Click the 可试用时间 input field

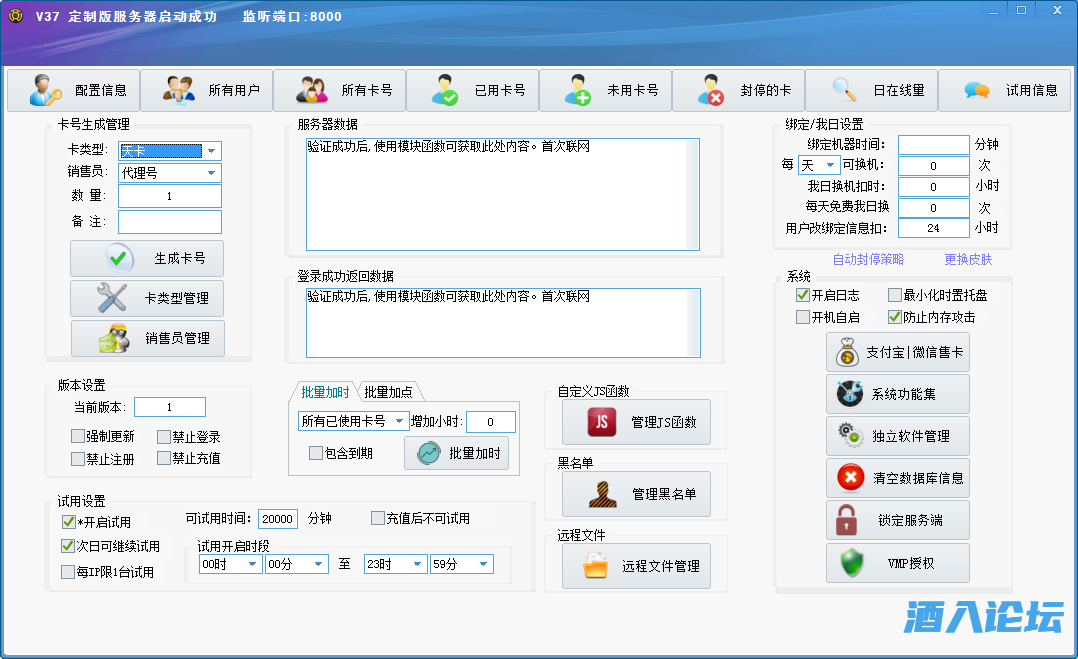tap(277, 519)
